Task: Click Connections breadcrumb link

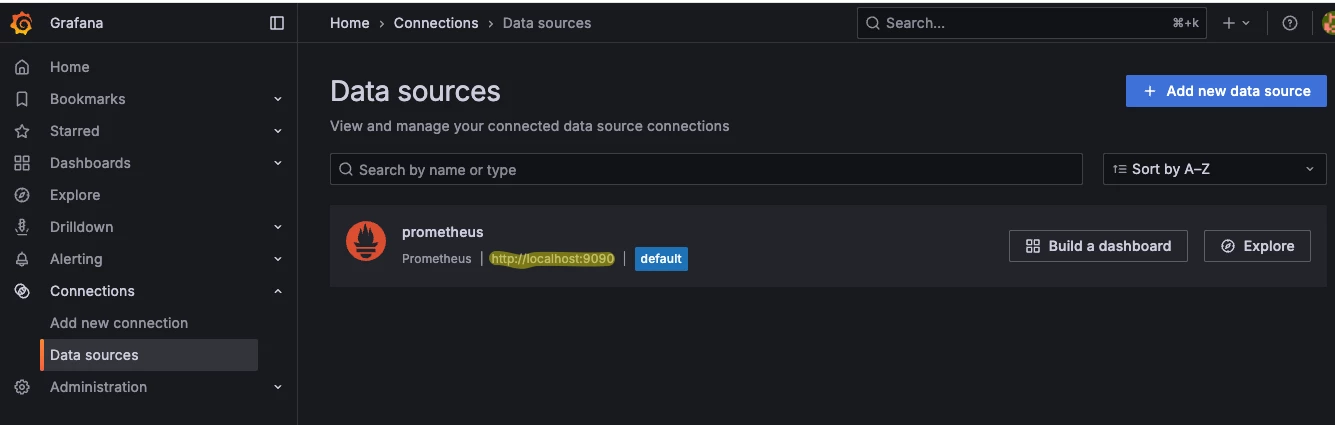Action: click(x=436, y=23)
